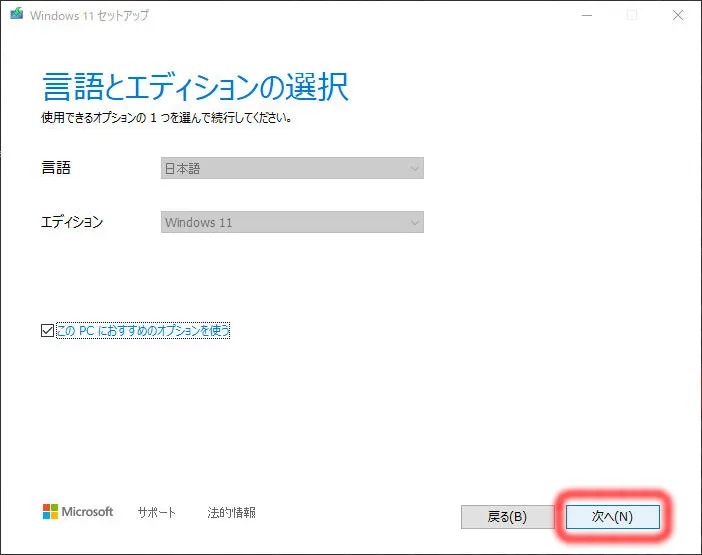Click the エディション label
The height and width of the screenshot is (555, 702).
click(x=72, y=222)
